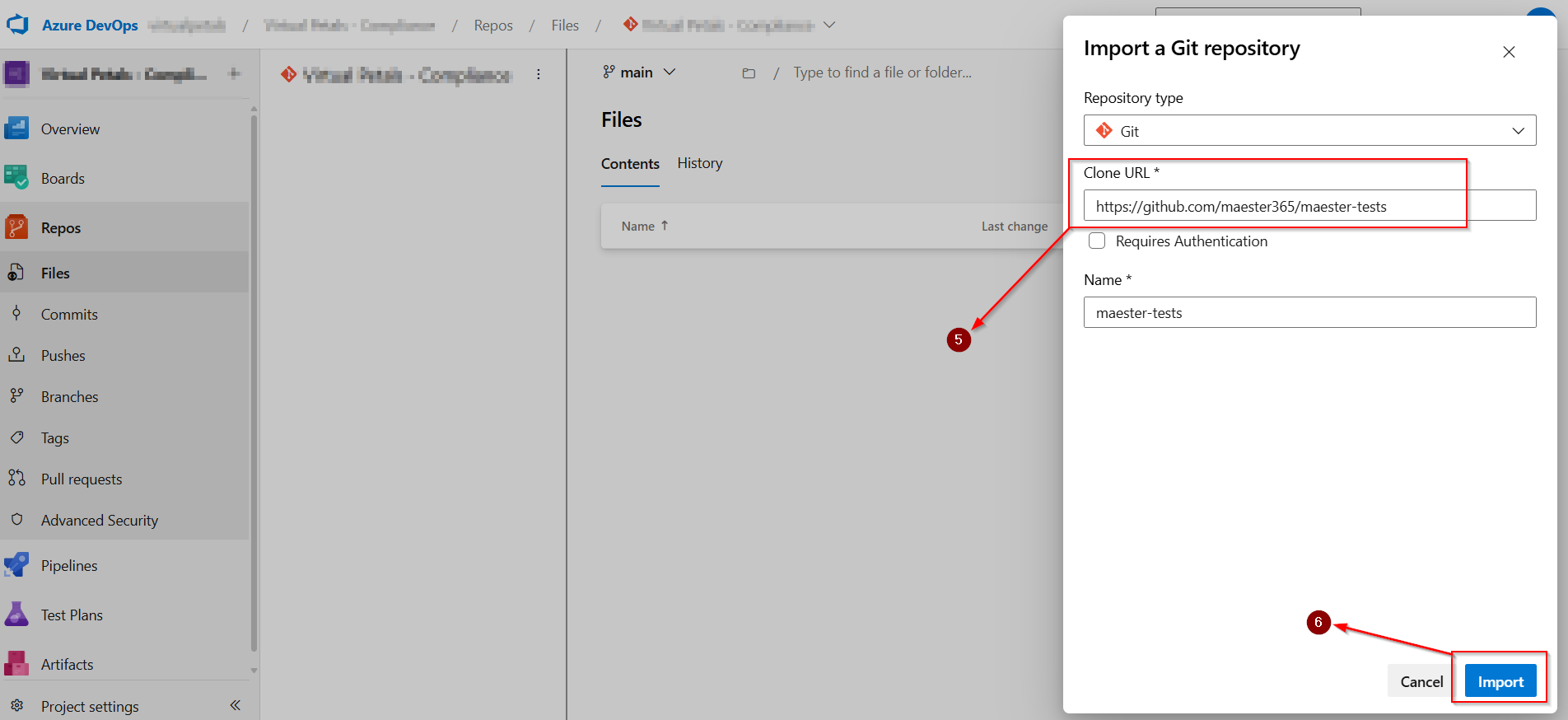The image size is (1568, 720).
Task: Click the Repos breadcrumb link
Action: (493, 26)
